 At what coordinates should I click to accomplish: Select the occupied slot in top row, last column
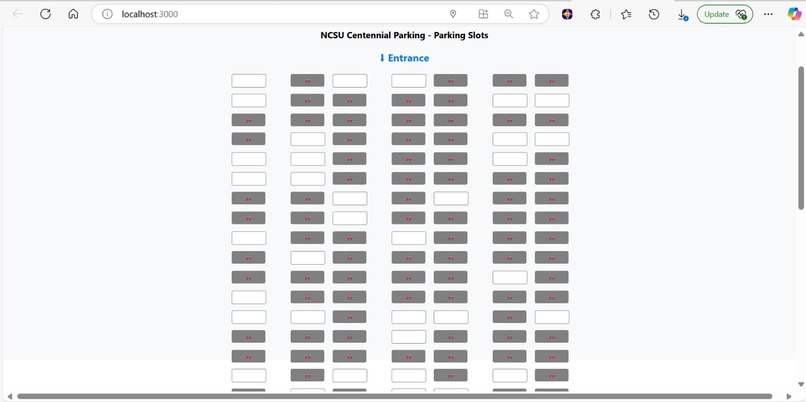[x=552, y=81]
